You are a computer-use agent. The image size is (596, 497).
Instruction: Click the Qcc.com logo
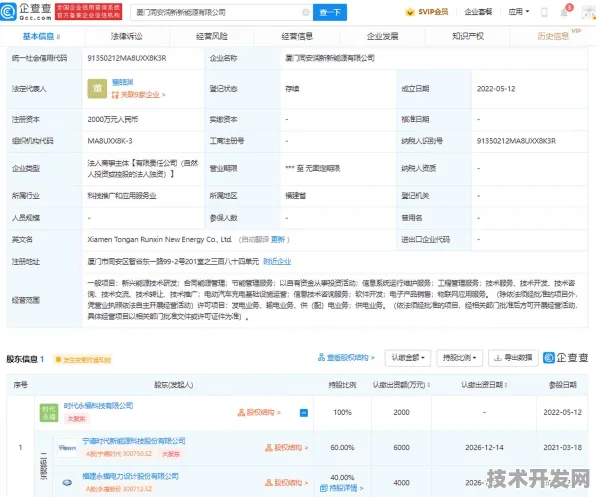click(26, 12)
